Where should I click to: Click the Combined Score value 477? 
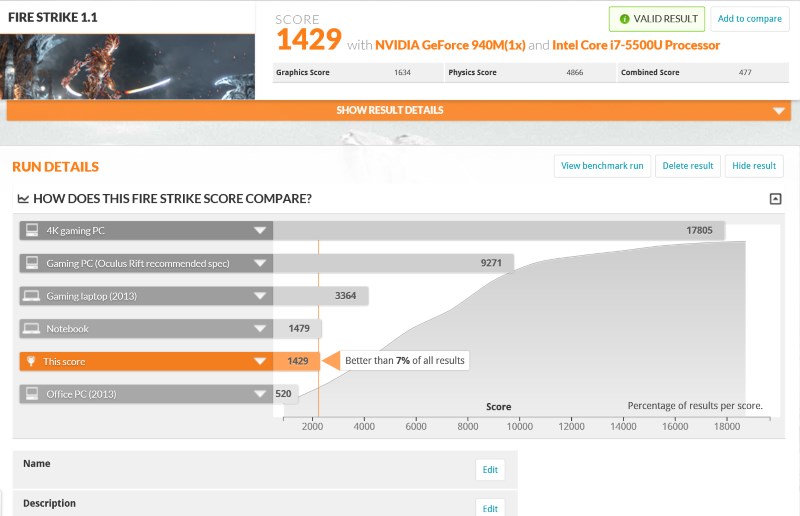click(x=745, y=72)
